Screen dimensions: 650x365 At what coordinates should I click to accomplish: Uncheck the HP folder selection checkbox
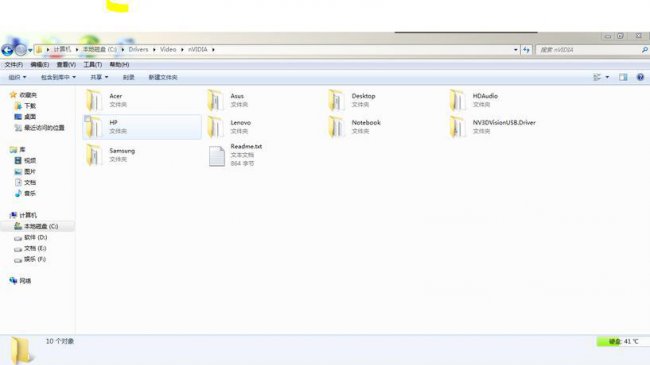tap(87, 119)
